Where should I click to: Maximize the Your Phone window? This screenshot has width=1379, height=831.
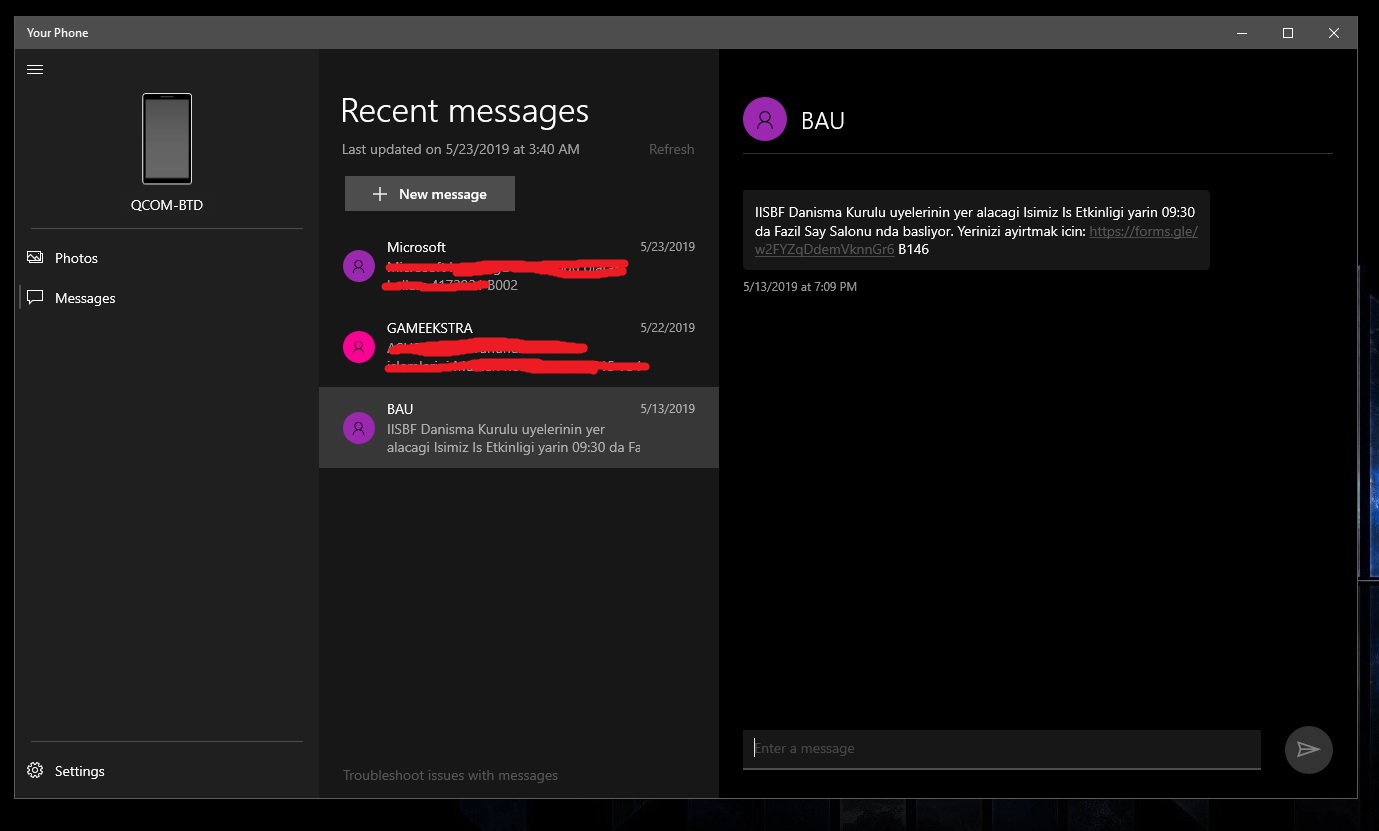pos(1288,33)
